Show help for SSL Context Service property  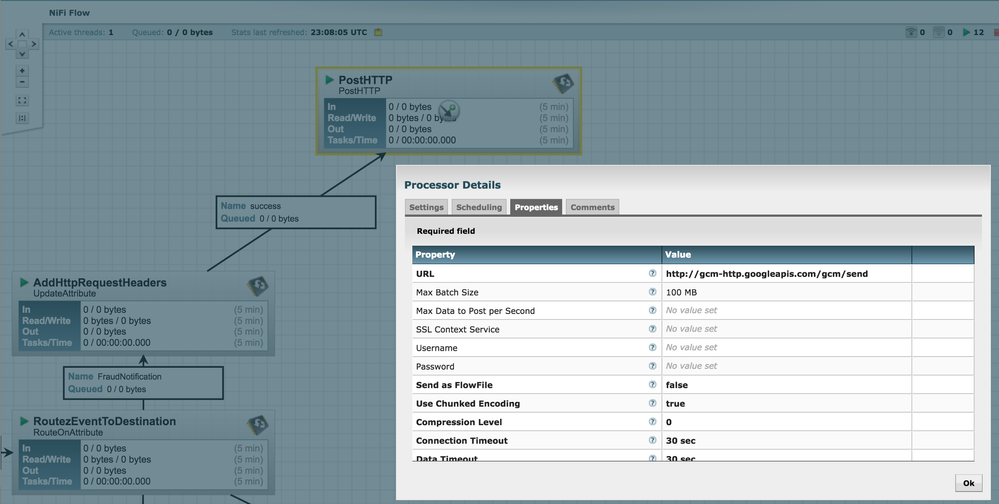(652, 329)
